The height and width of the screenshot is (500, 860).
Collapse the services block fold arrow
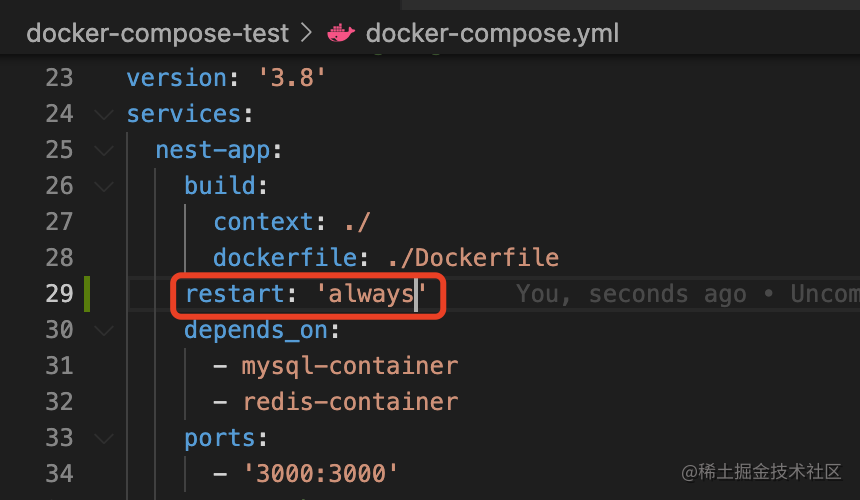[x=104, y=114]
